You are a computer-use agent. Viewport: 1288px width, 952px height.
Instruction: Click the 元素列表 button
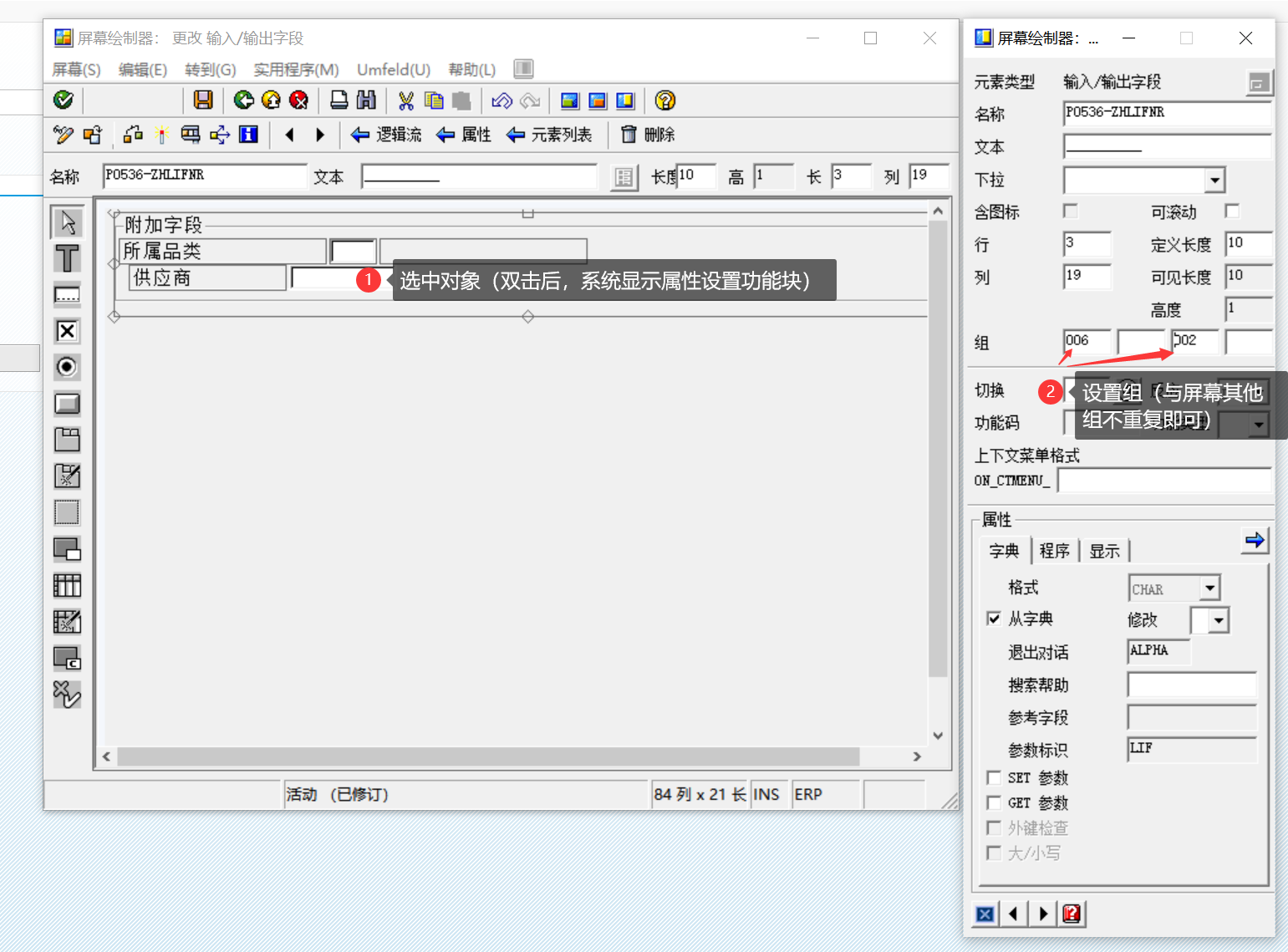(550, 135)
